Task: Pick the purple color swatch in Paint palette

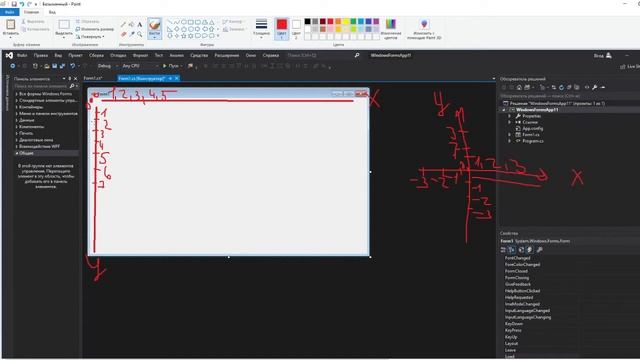Action: tap(376, 22)
